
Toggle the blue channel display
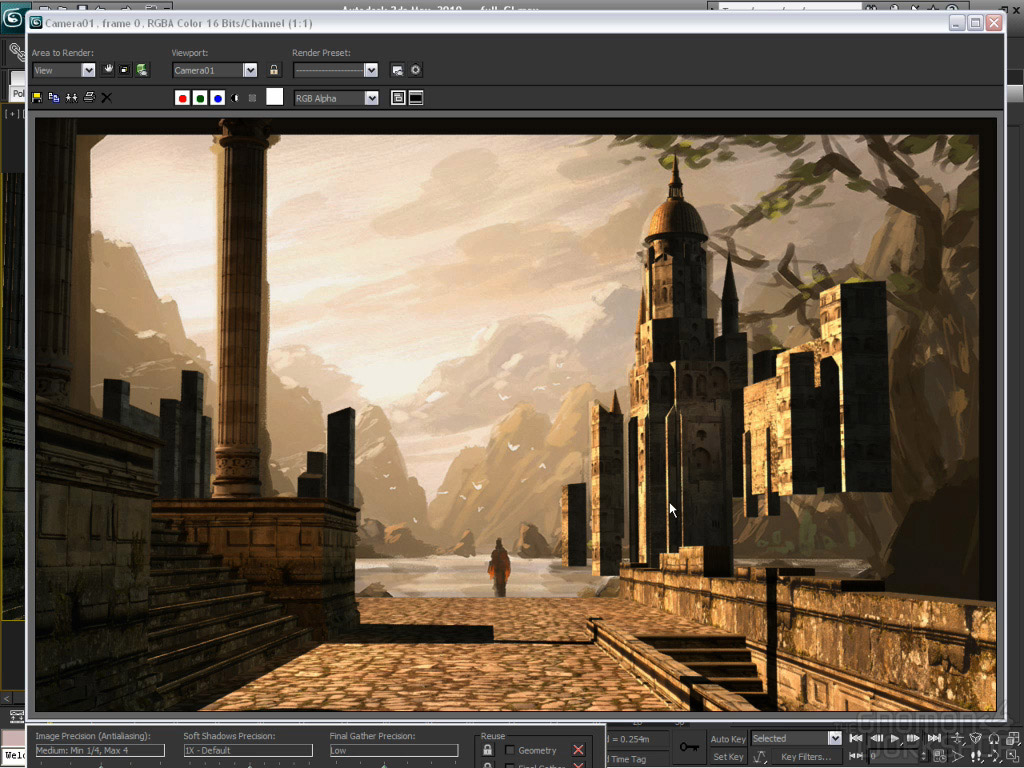click(x=217, y=98)
